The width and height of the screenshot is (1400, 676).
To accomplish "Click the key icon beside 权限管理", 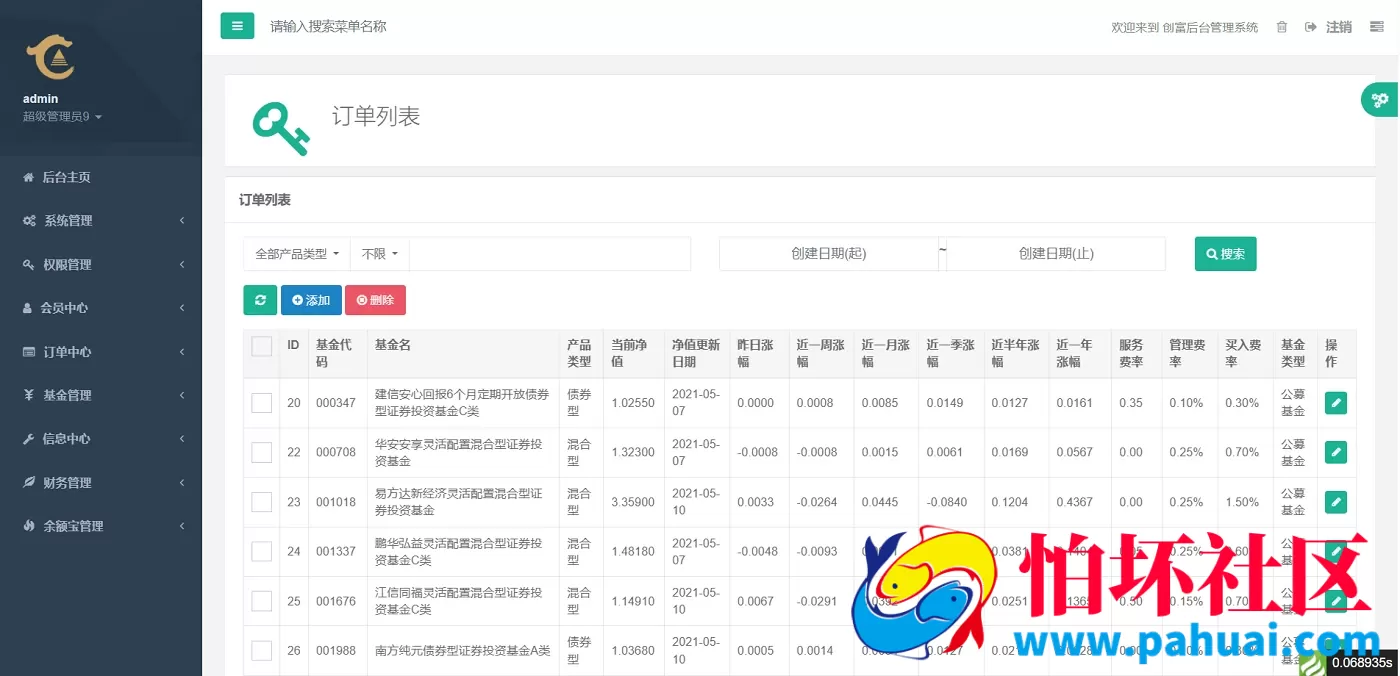I will point(29,265).
